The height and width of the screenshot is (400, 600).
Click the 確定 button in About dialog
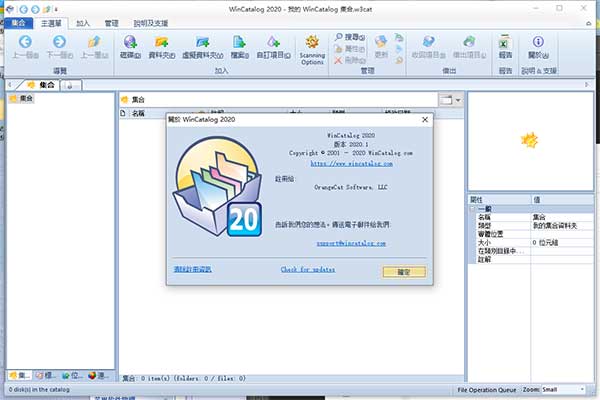pyautogui.click(x=404, y=272)
